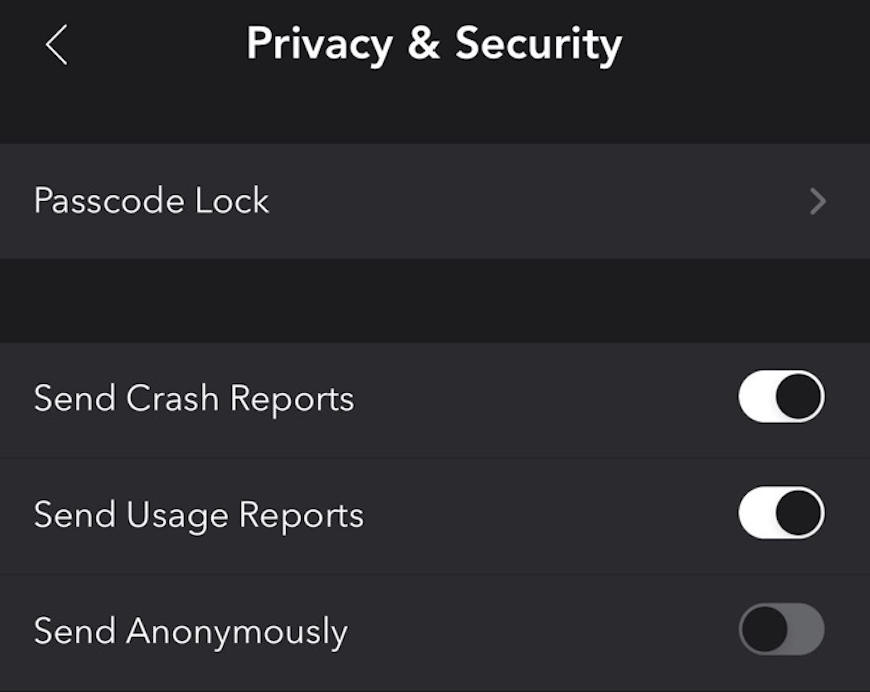Click the Send Usage Reports label text
This screenshot has width=870, height=692.
pyautogui.click(x=199, y=515)
